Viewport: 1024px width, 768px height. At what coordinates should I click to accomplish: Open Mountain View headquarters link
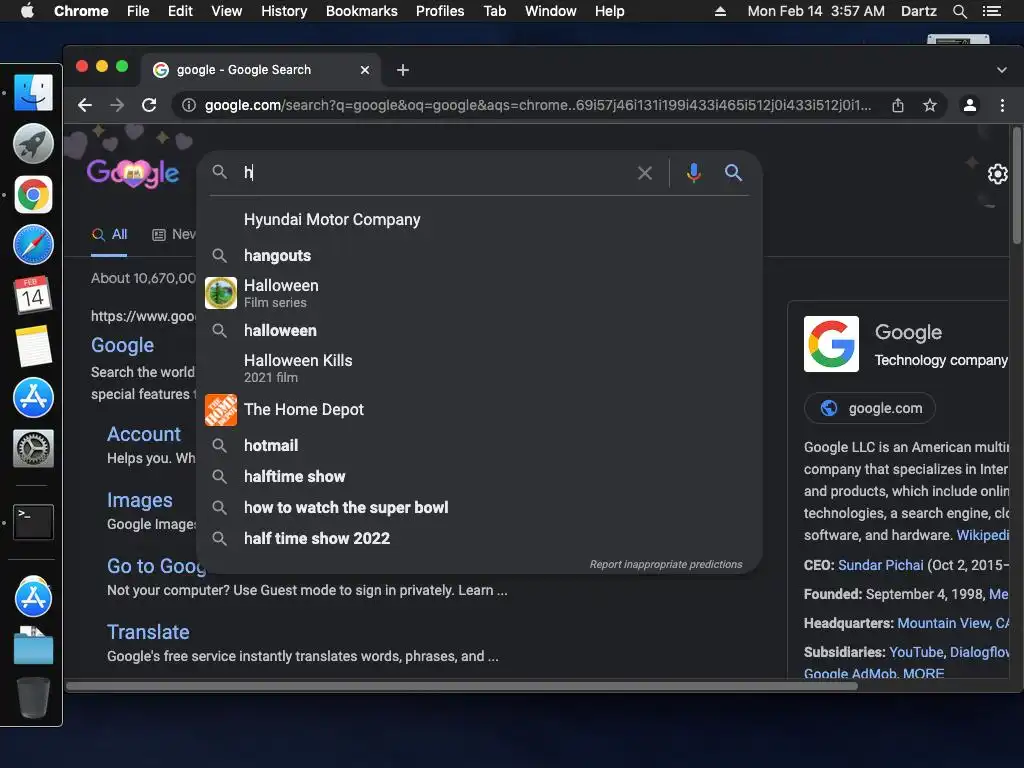[x=953, y=623]
